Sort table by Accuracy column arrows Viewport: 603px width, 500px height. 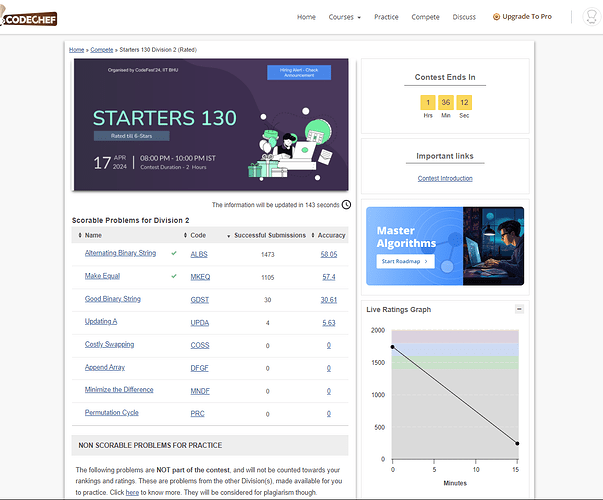click(313, 235)
